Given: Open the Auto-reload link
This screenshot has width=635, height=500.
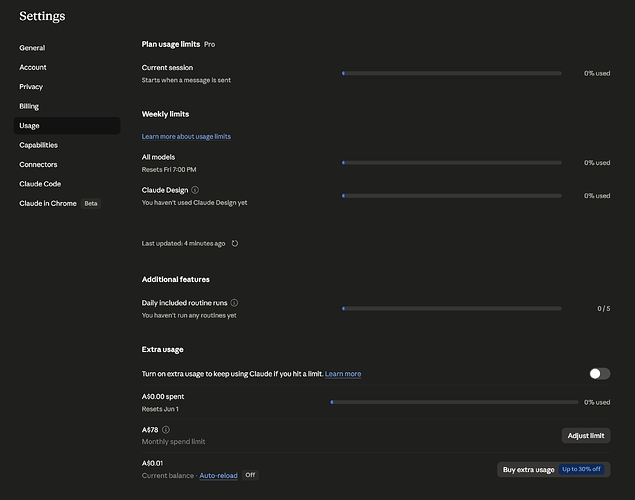Looking at the screenshot, I should pos(218,475).
